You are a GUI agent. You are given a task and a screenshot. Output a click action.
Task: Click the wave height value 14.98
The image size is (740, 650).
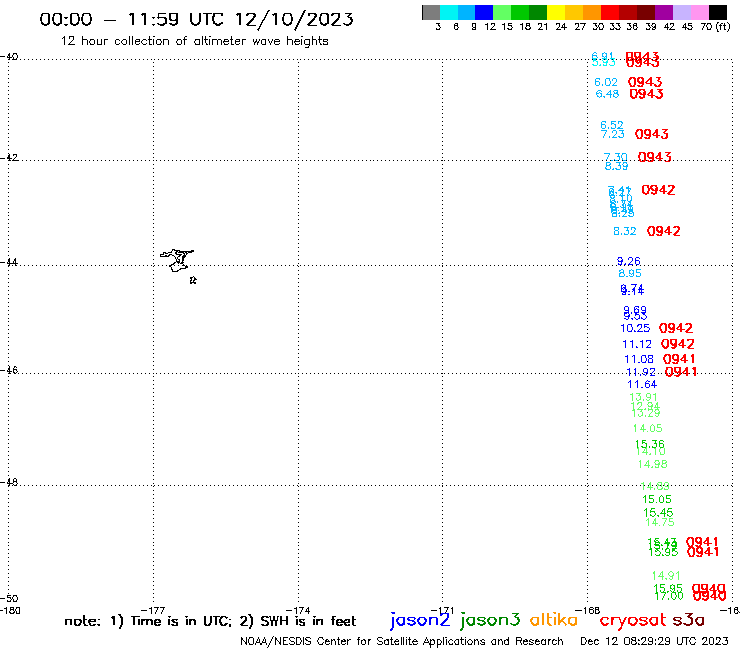tap(653, 464)
